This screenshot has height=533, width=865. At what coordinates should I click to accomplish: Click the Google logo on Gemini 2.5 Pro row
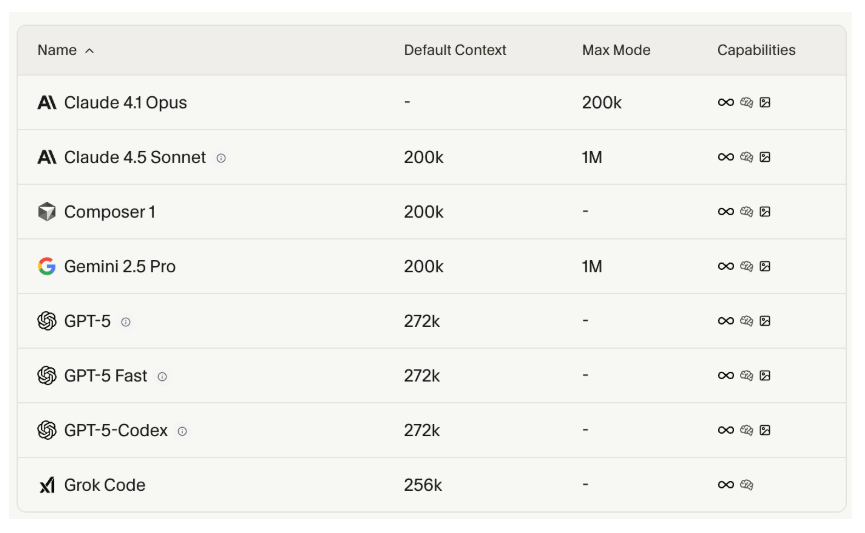(47, 266)
